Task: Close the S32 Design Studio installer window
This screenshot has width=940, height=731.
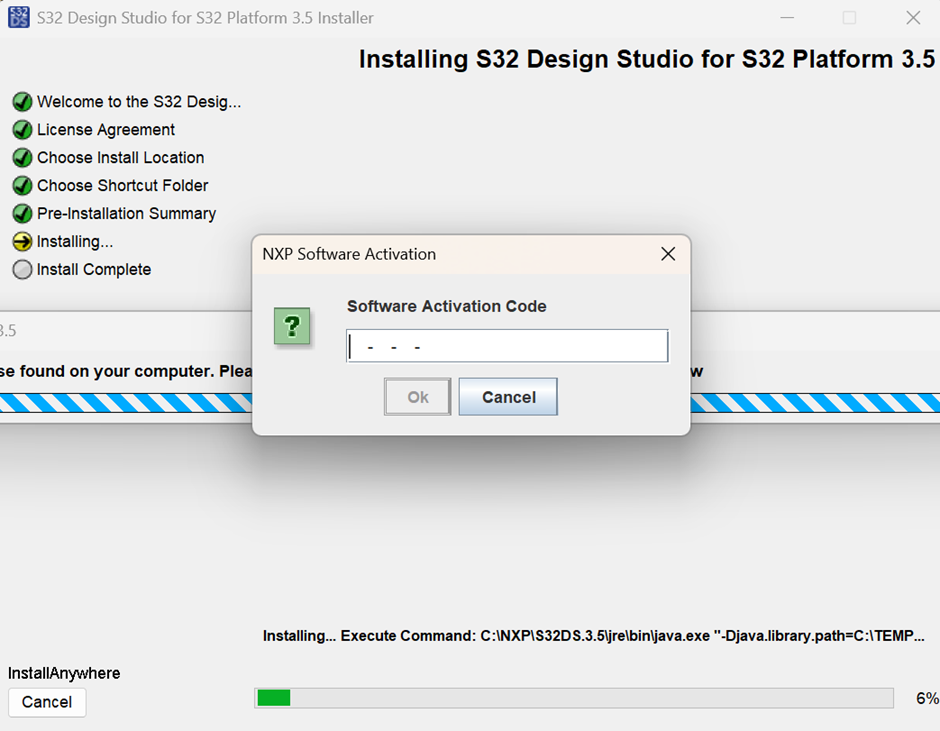Action: tap(913, 18)
